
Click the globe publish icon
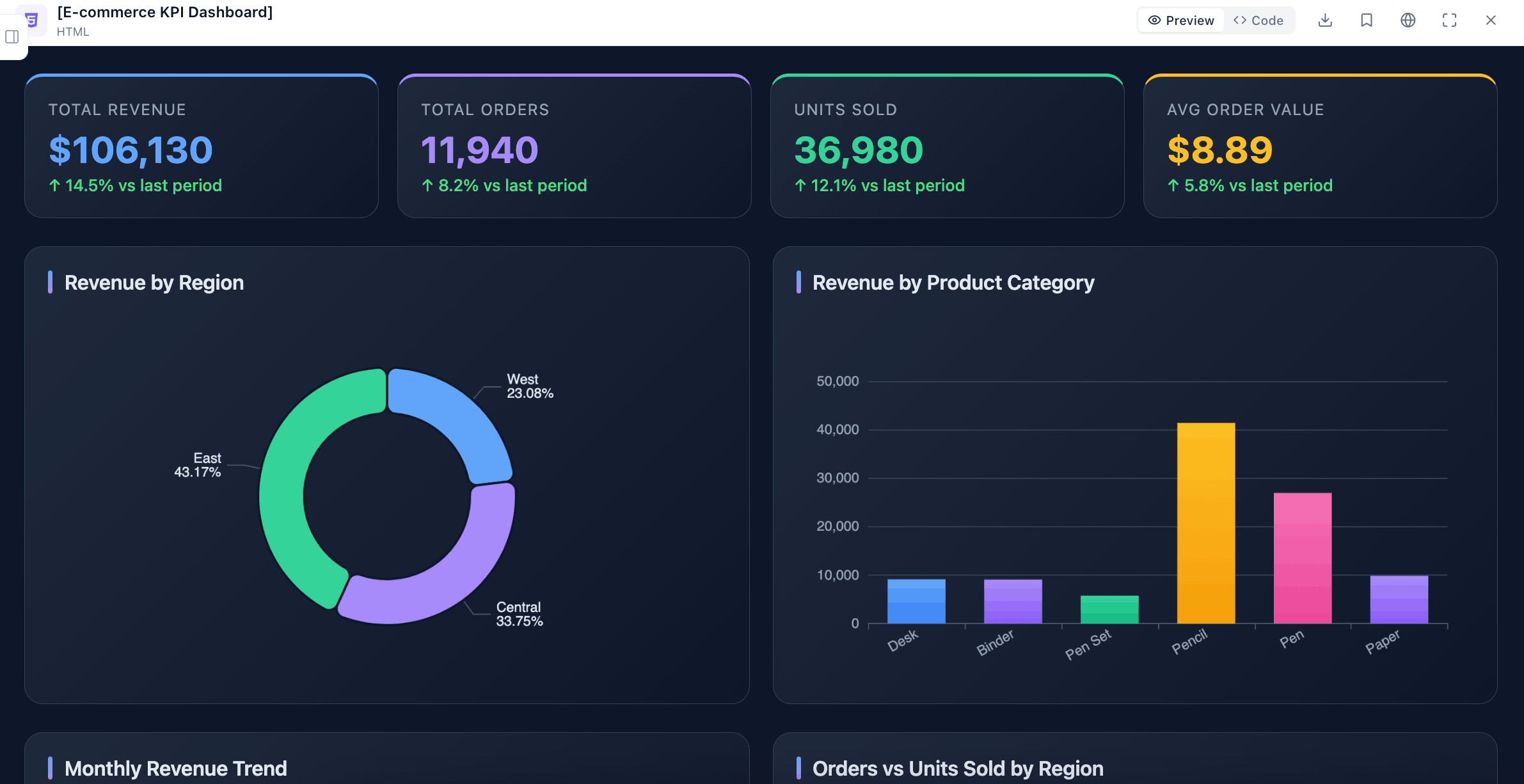tap(1408, 20)
